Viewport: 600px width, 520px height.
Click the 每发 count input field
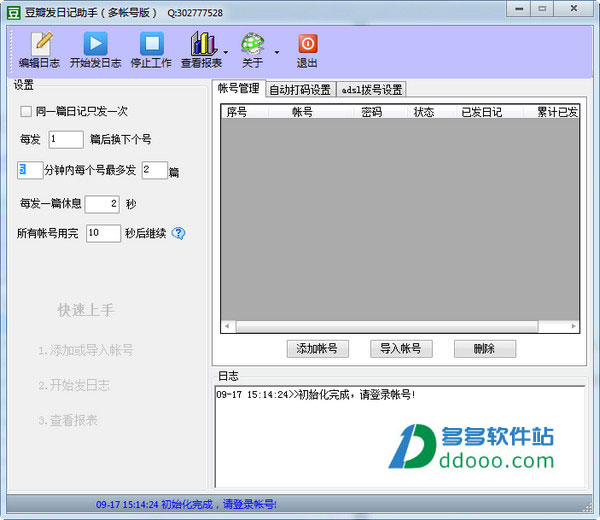pyautogui.click(x=66, y=139)
